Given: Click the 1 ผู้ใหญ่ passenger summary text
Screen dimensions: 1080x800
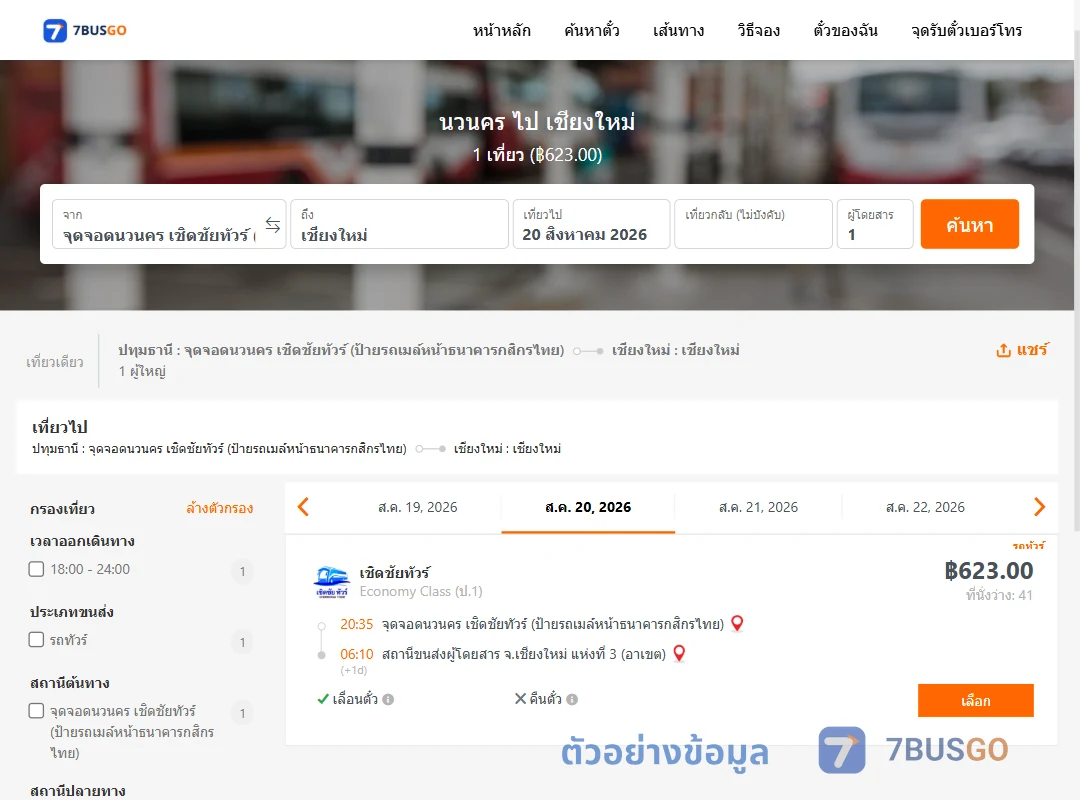Looking at the screenshot, I should click(x=142, y=371).
